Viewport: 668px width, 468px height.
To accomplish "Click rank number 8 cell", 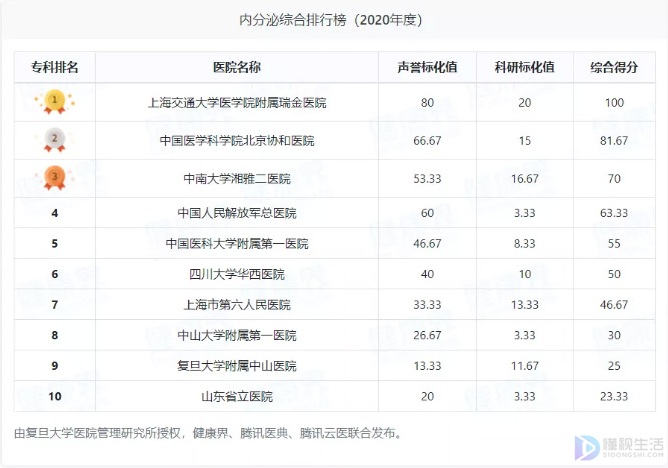I will [55, 336].
